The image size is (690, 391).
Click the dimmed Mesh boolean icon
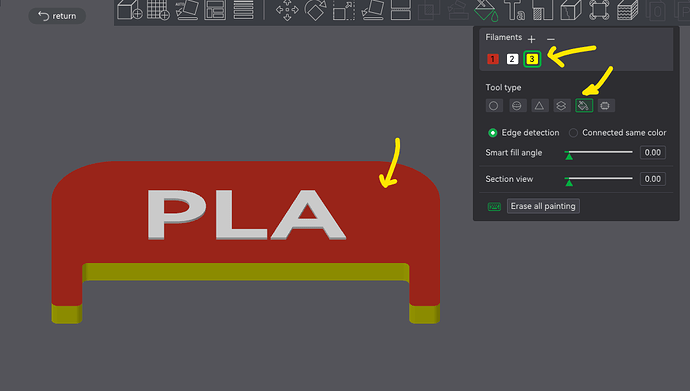click(x=429, y=11)
